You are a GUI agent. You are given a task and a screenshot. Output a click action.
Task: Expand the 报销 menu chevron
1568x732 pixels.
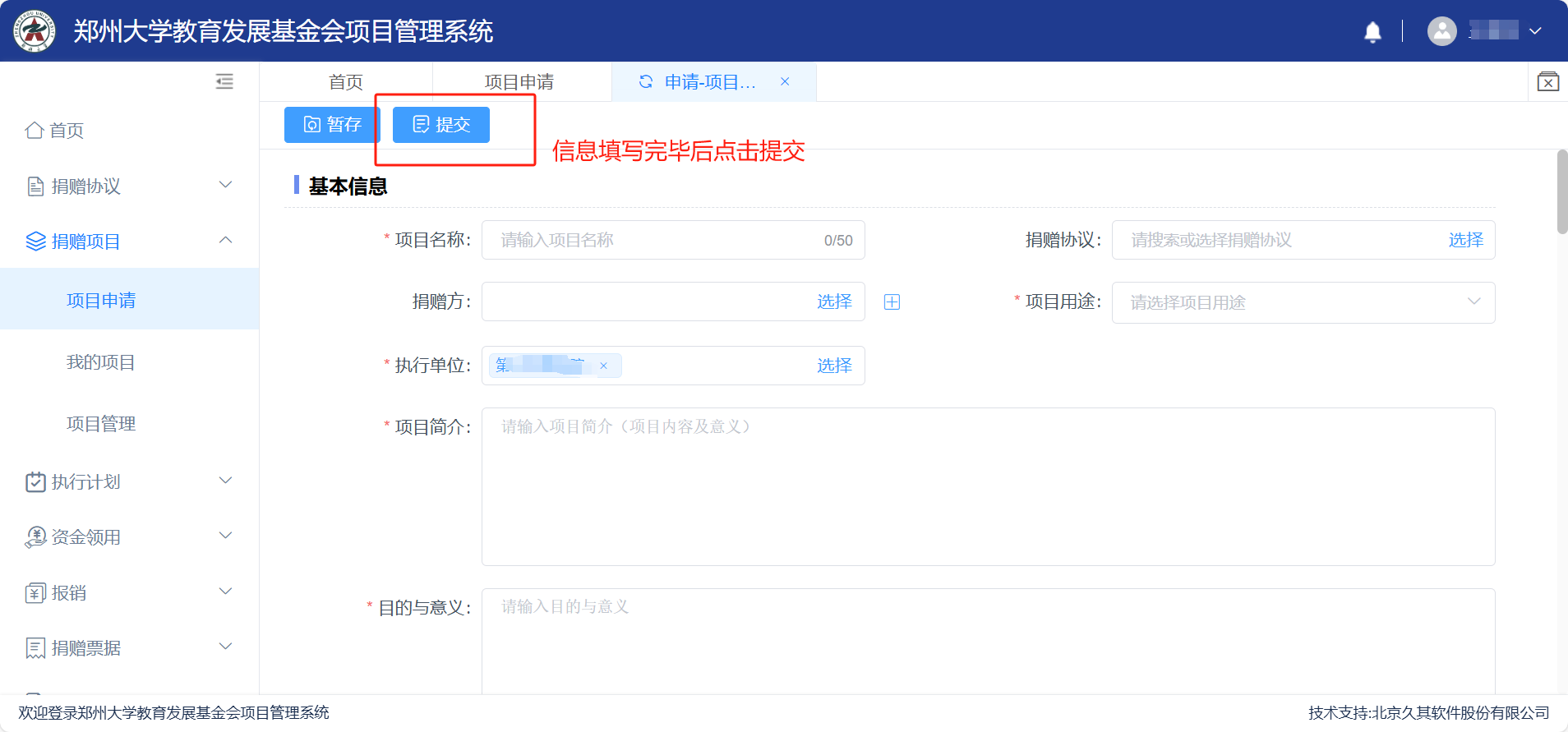point(226,592)
